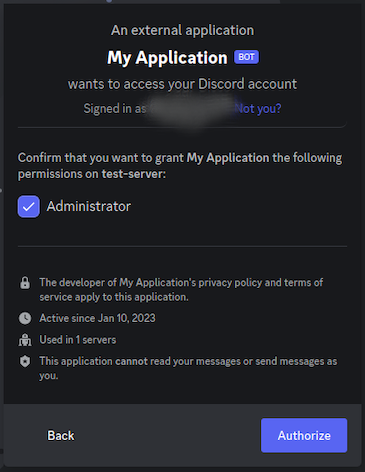Click the 'Not you?' link
Viewport: 365px width, 472px height.
click(258, 108)
